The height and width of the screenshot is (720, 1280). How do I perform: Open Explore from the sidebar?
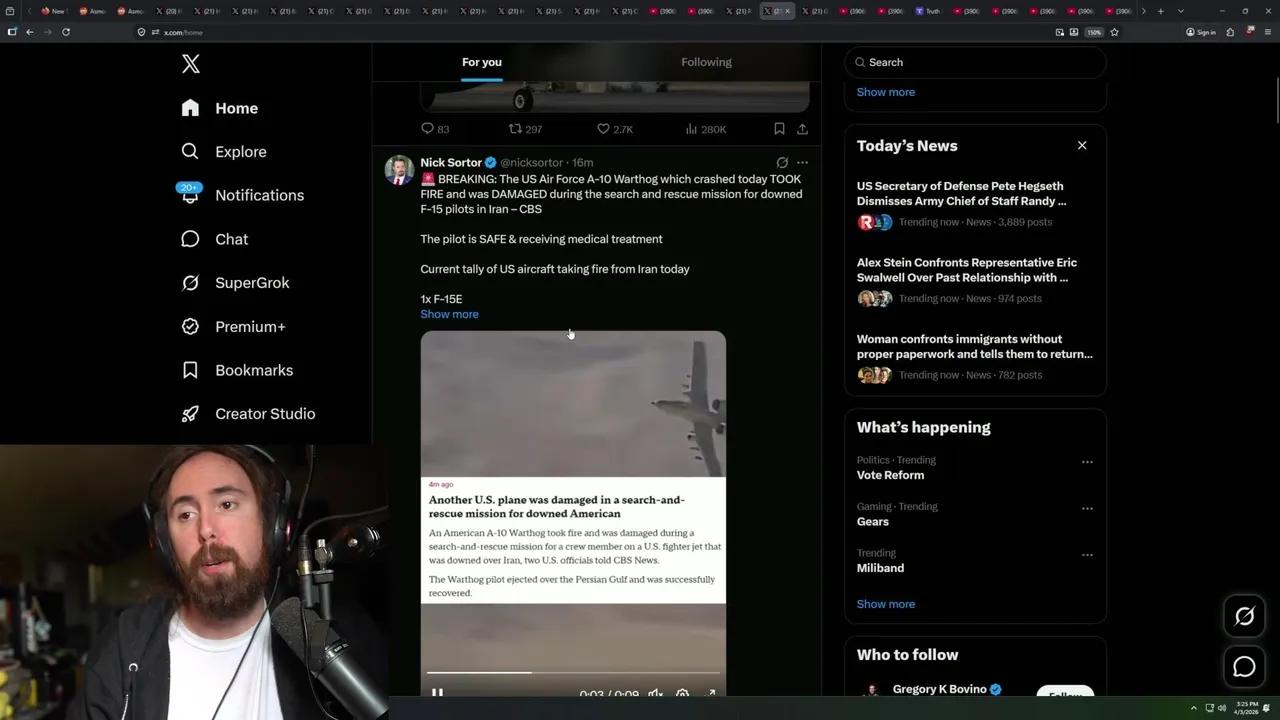coord(224,152)
